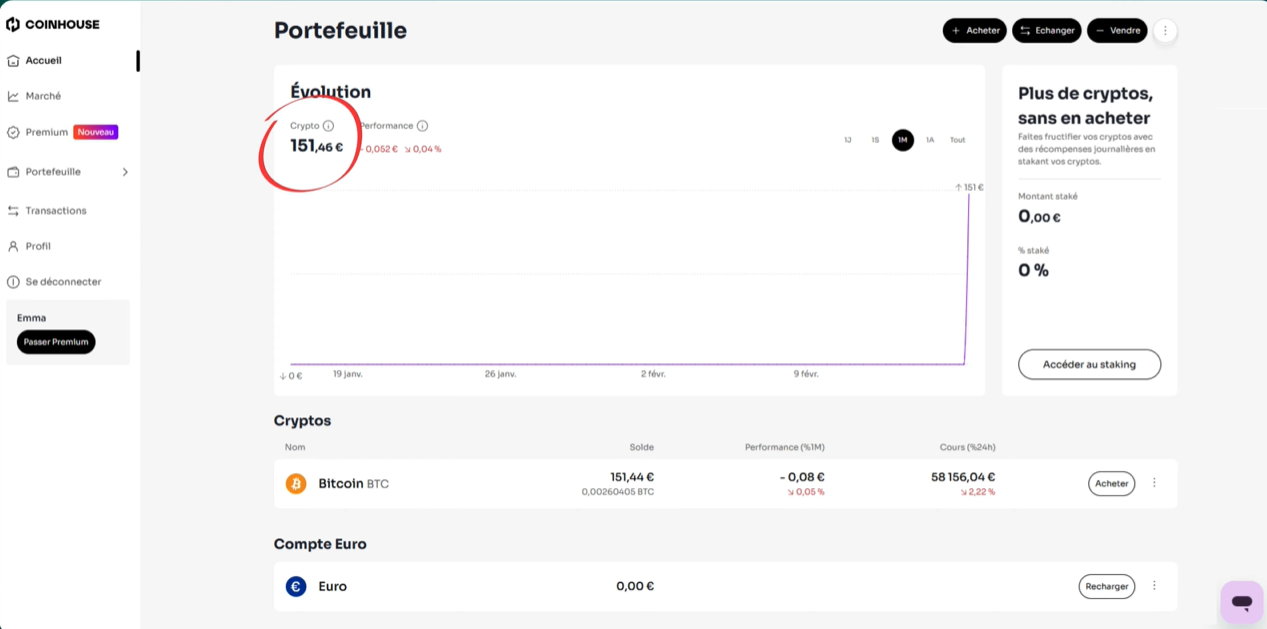Click the Nouveau badge
The image size is (1267, 629).
(96, 132)
